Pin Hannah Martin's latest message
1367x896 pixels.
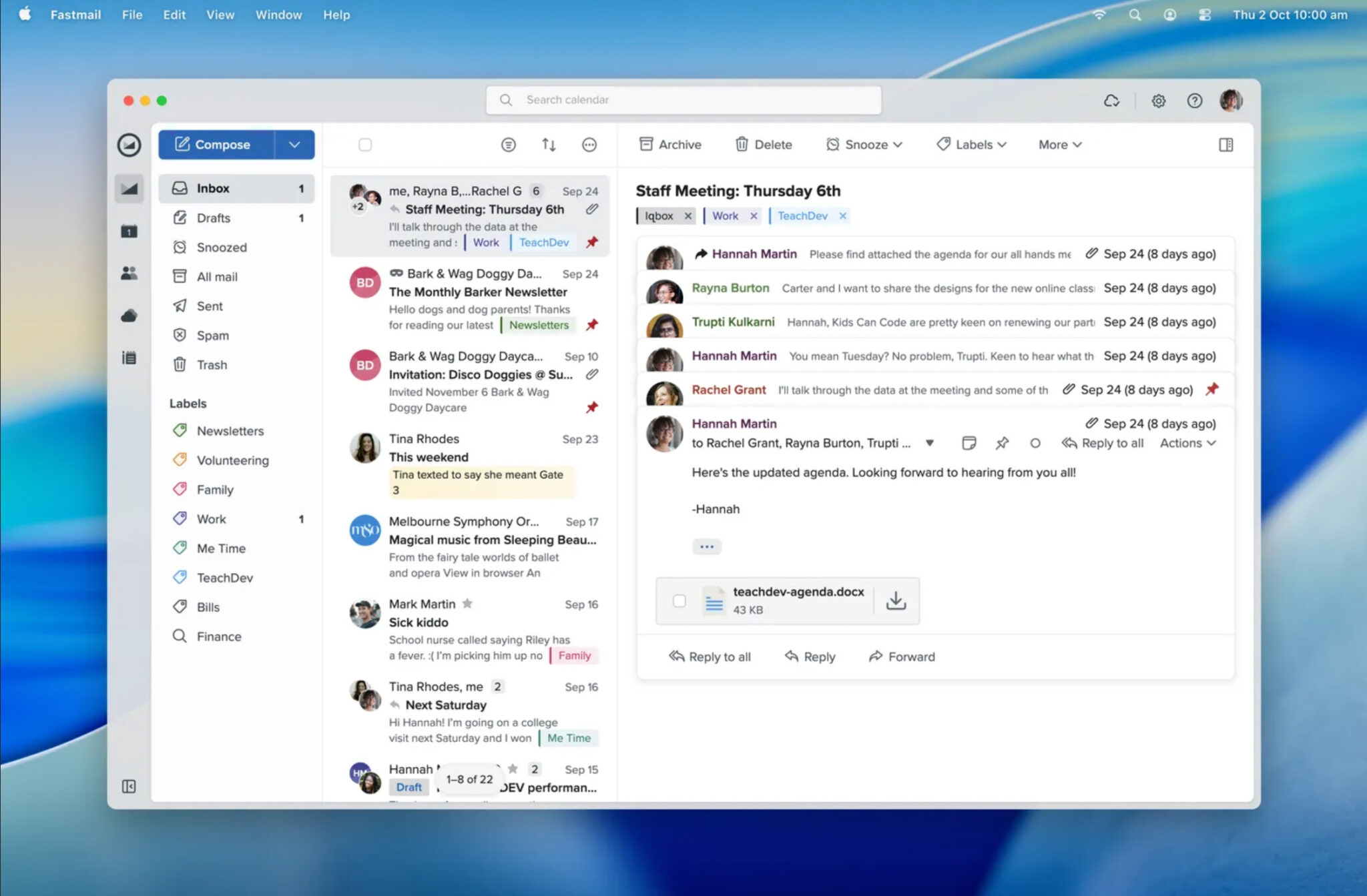click(1002, 442)
